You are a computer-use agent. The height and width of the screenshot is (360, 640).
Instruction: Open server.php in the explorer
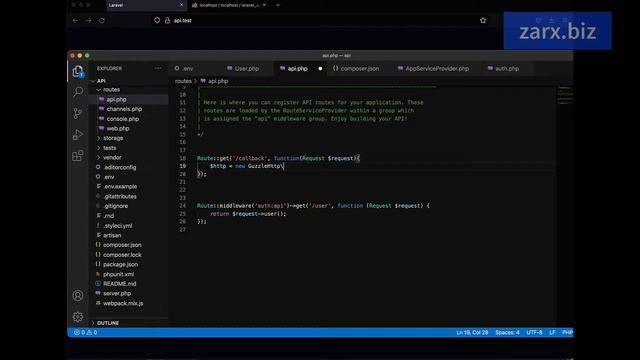[x=117, y=293]
